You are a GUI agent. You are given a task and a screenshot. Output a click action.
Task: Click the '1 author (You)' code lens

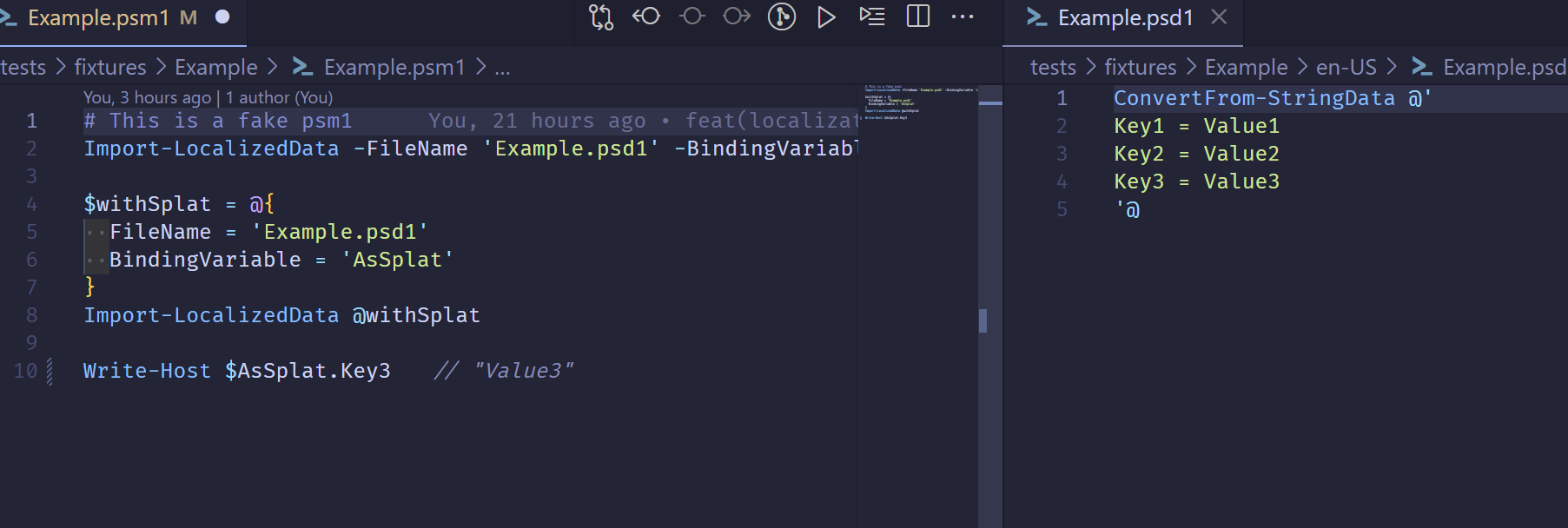(279, 97)
